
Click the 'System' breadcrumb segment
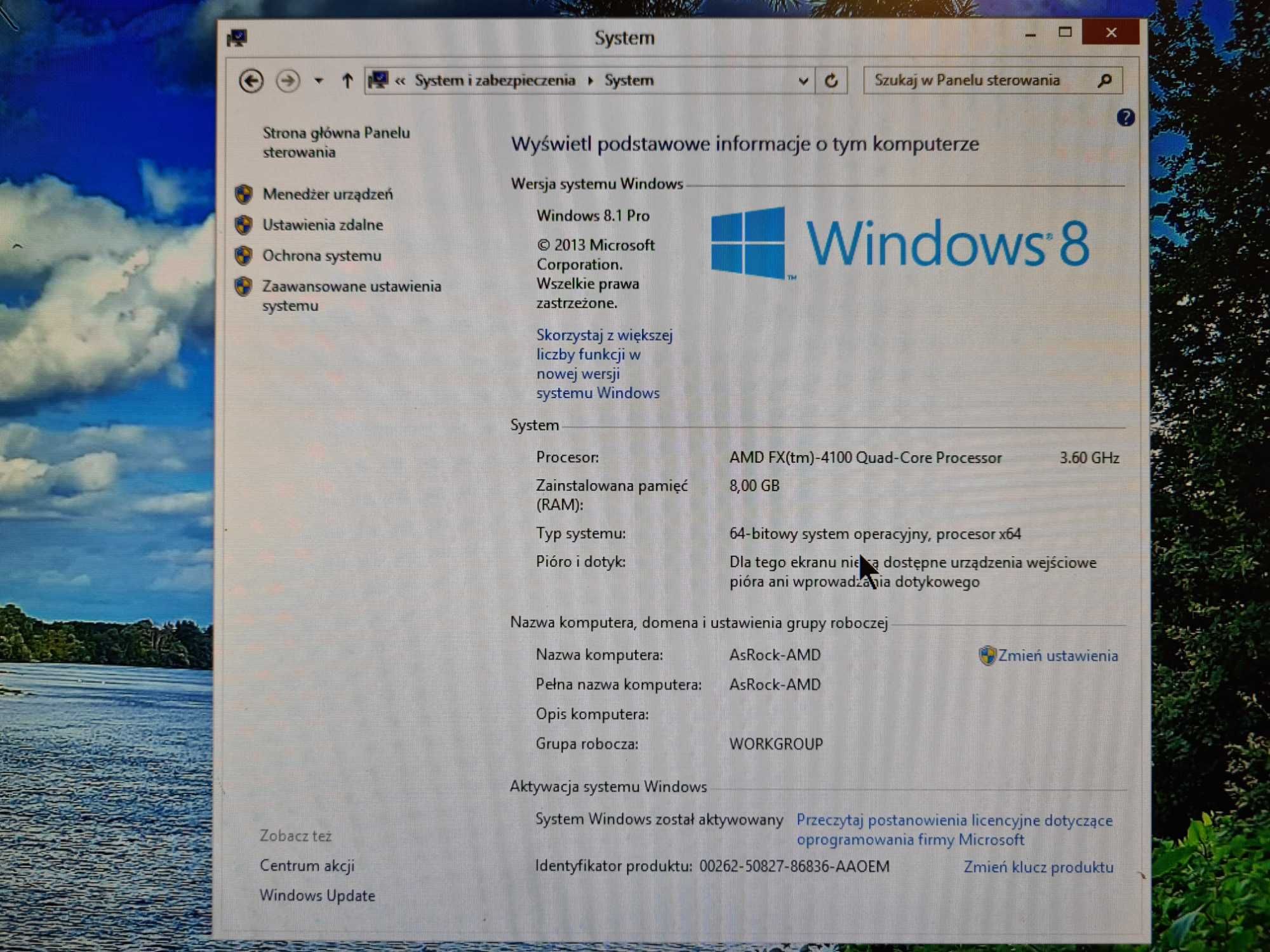pos(629,81)
